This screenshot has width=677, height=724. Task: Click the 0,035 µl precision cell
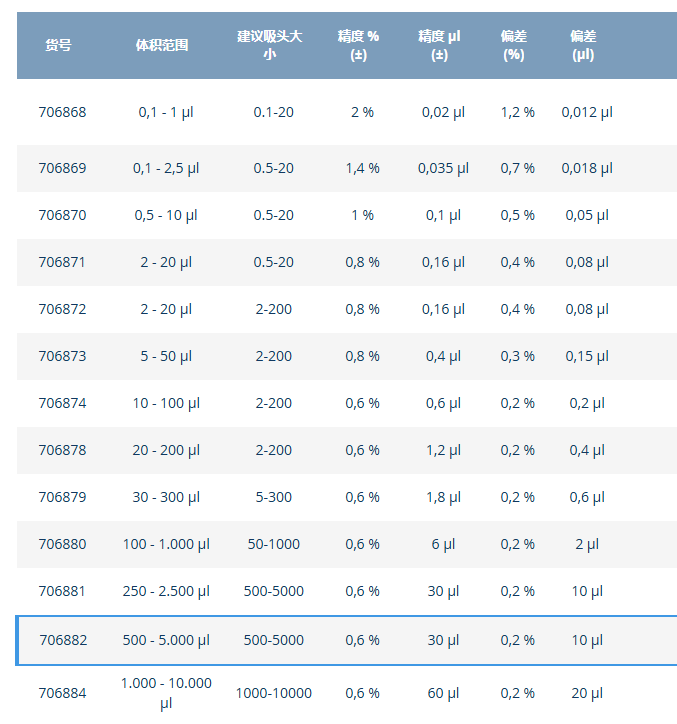coord(443,168)
